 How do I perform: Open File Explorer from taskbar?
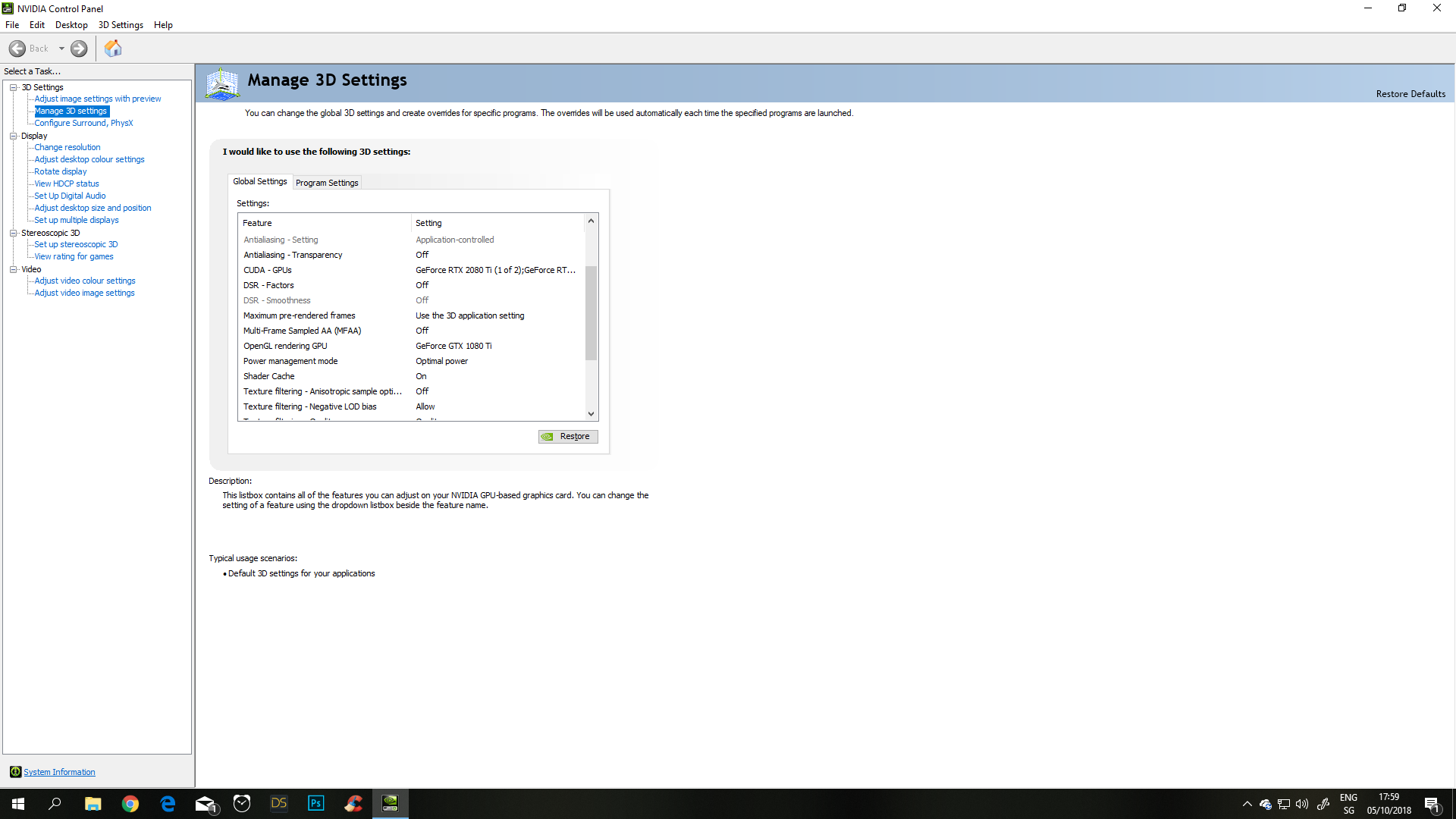pyautogui.click(x=93, y=803)
